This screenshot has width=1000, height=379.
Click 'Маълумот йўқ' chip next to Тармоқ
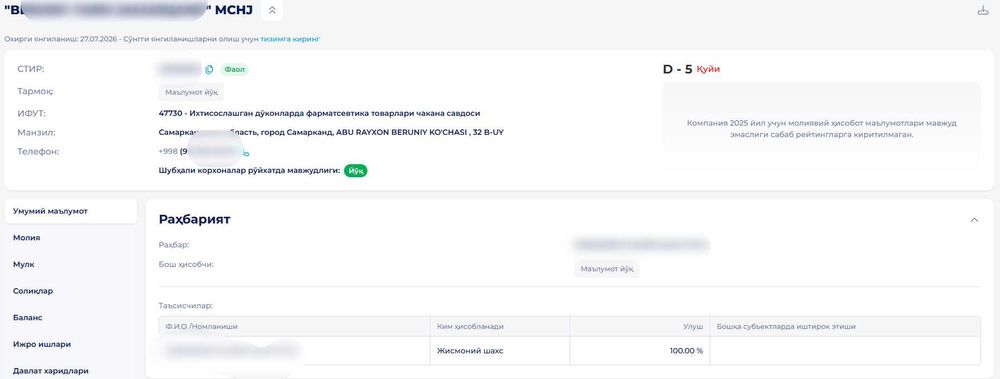pyautogui.click(x=191, y=92)
